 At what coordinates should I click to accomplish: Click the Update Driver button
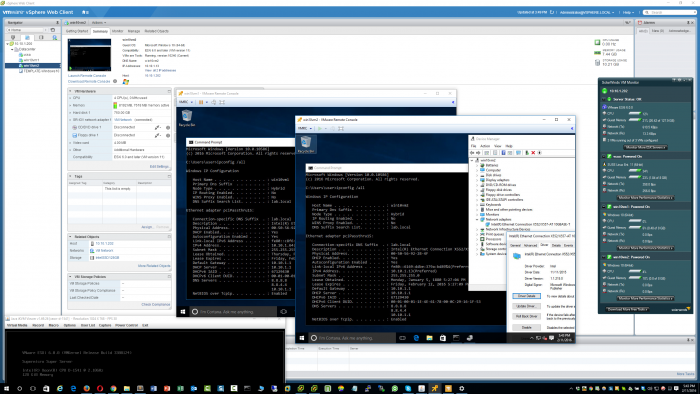pos(526,306)
